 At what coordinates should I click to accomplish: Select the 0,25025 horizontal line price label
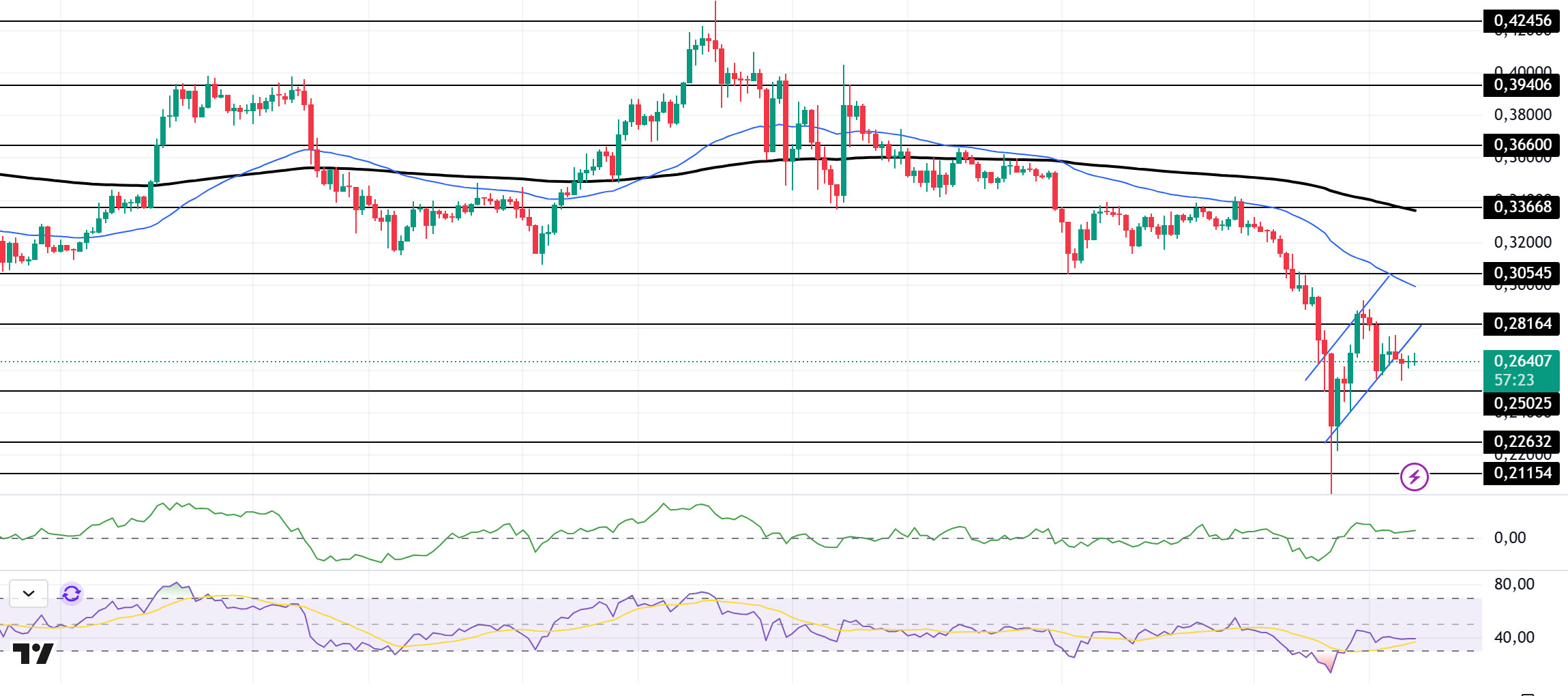pyautogui.click(x=1522, y=403)
